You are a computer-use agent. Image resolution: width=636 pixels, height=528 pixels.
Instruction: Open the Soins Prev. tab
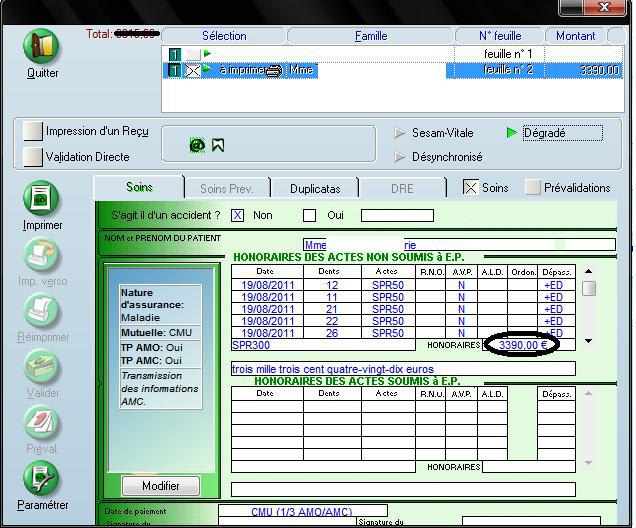tap(227, 188)
